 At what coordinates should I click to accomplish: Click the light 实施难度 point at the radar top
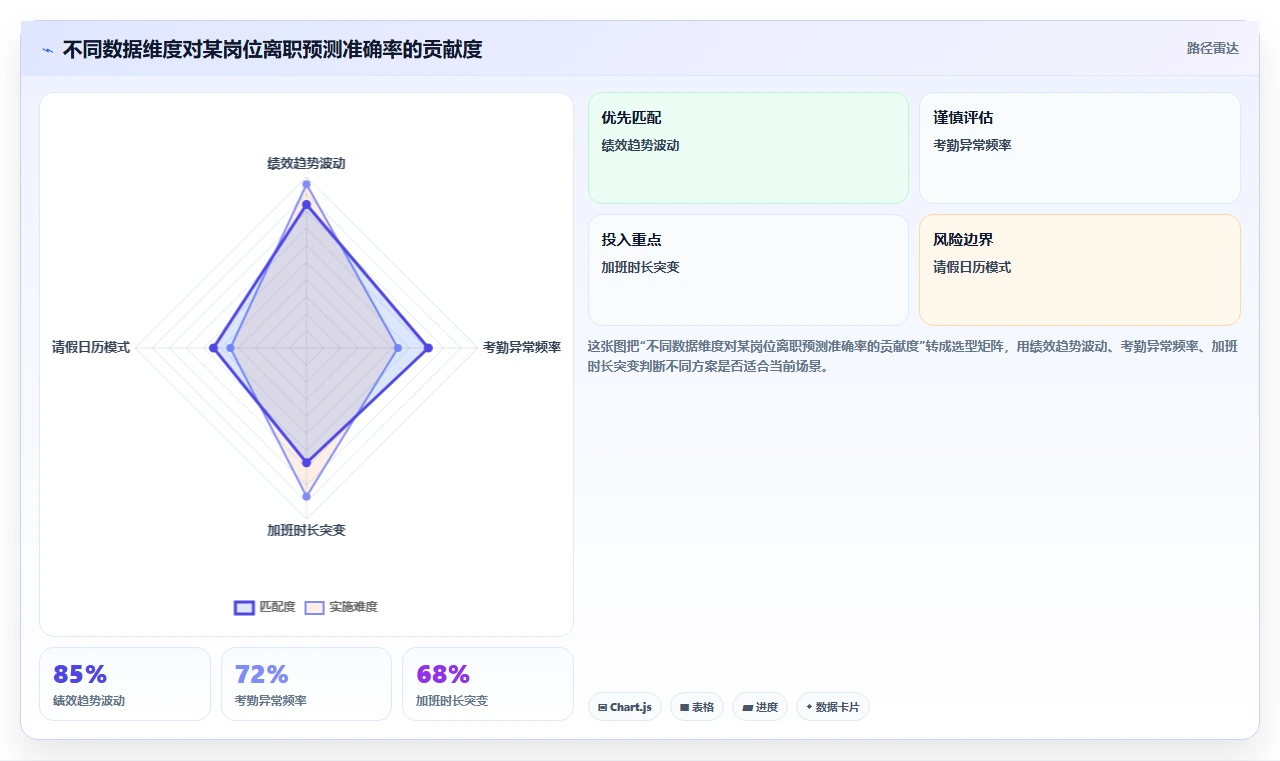coord(306,184)
